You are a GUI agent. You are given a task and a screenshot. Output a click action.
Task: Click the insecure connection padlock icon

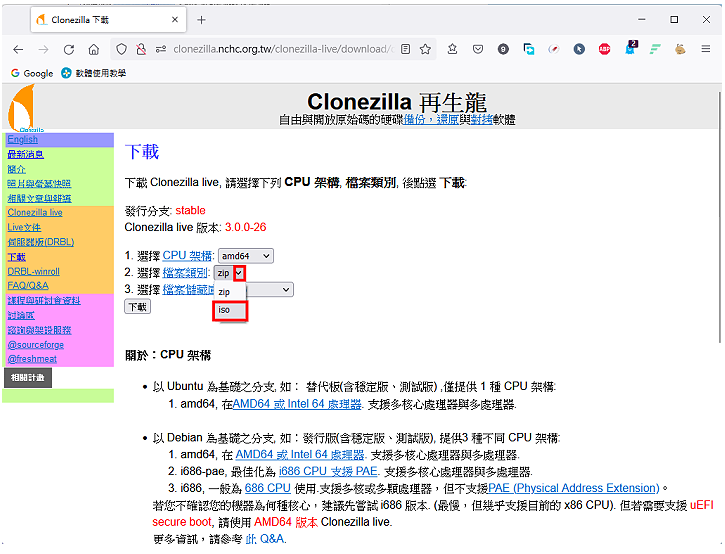point(141,49)
